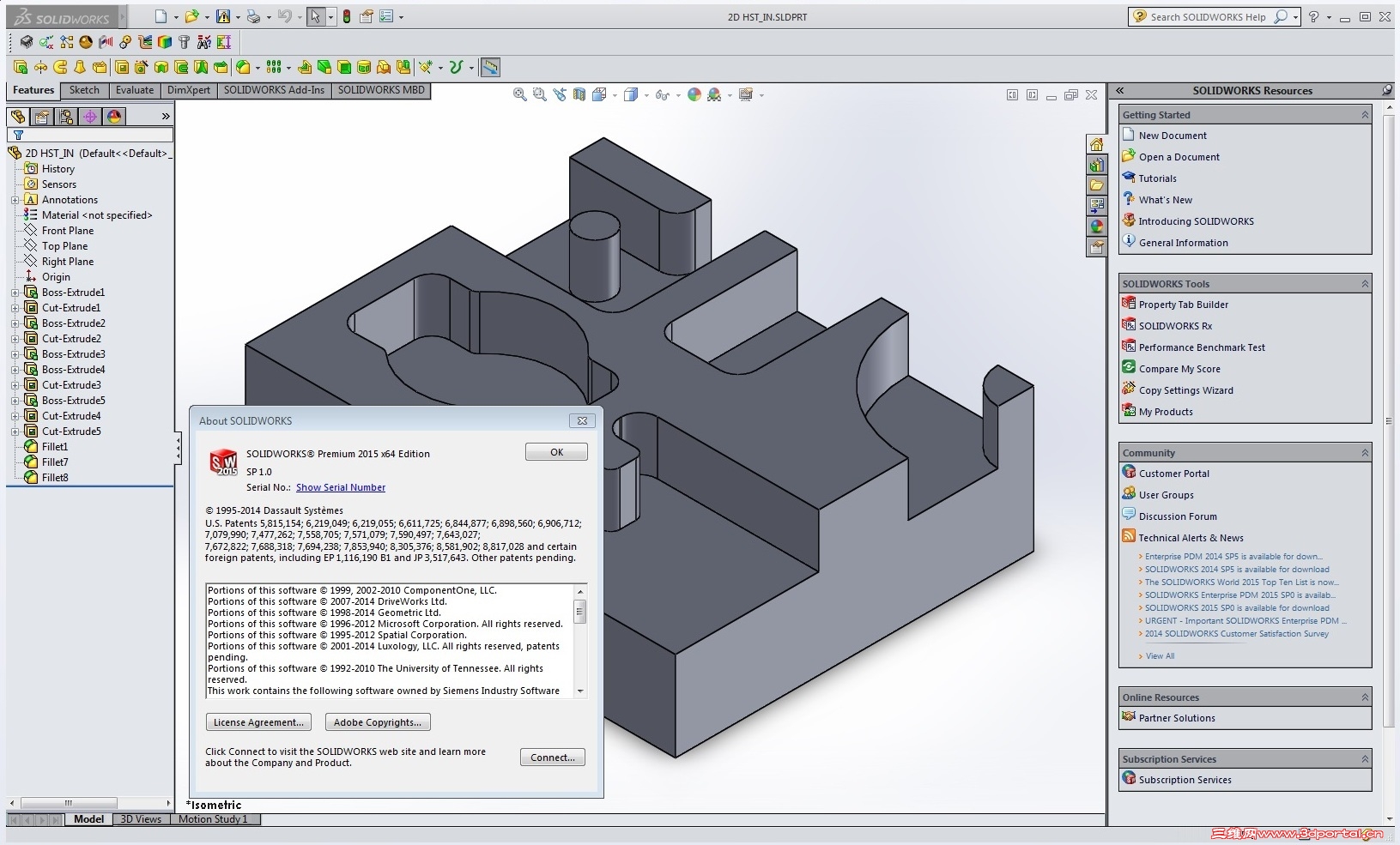Image resolution: width=1400 pixels, height=845 pixels.
Task: Click the Section View icon
Action: point(579,94)
